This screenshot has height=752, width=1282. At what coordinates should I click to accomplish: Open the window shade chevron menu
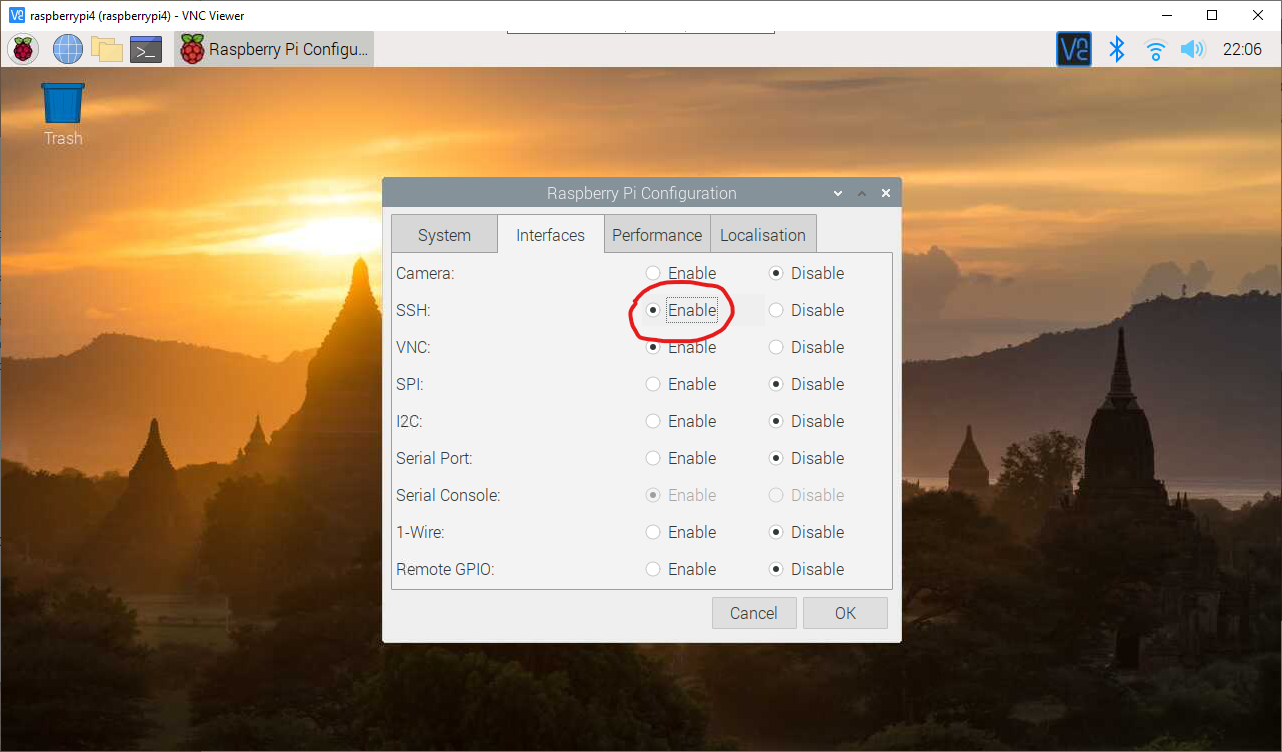click(x=838, y=192)
